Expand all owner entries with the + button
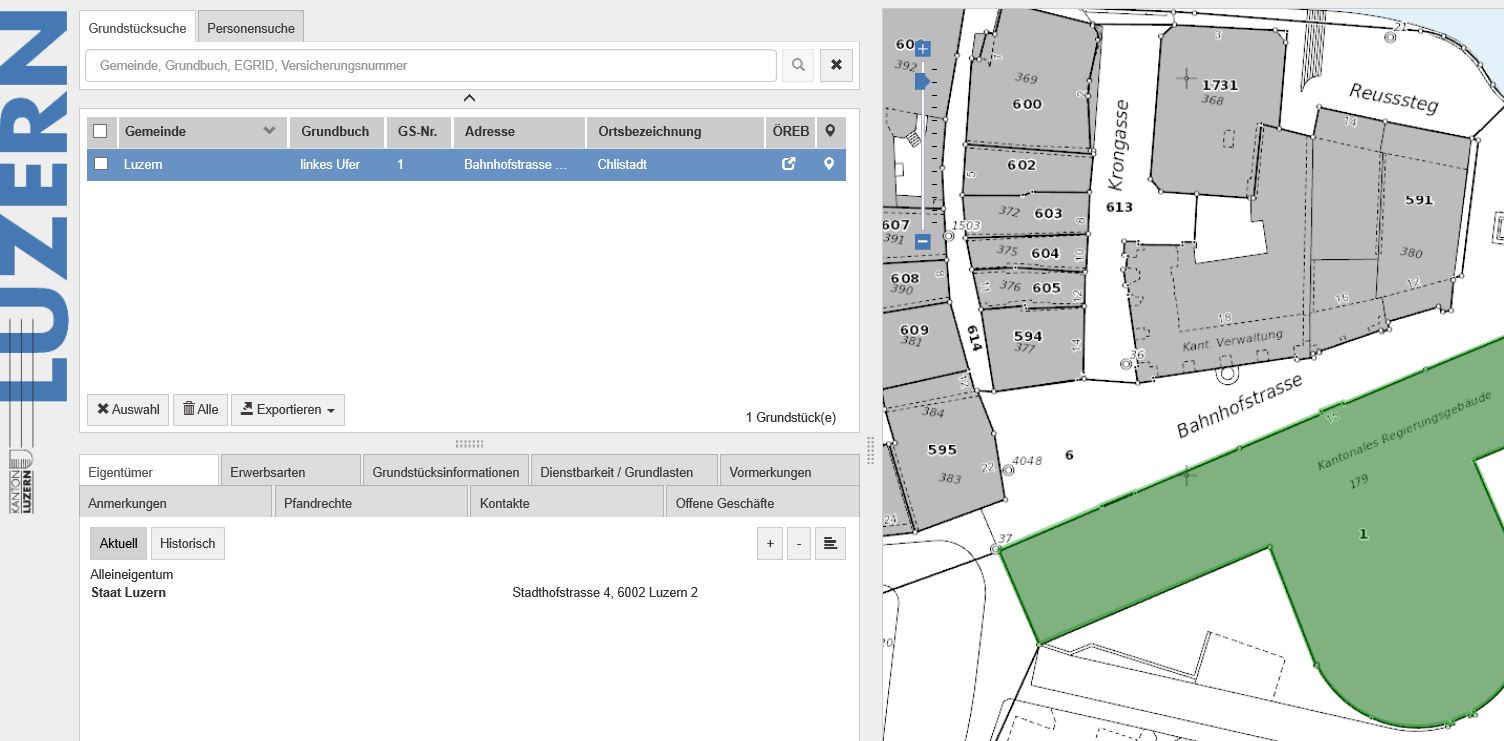This screenshot has width=1504, height=741. pos(770,544)
